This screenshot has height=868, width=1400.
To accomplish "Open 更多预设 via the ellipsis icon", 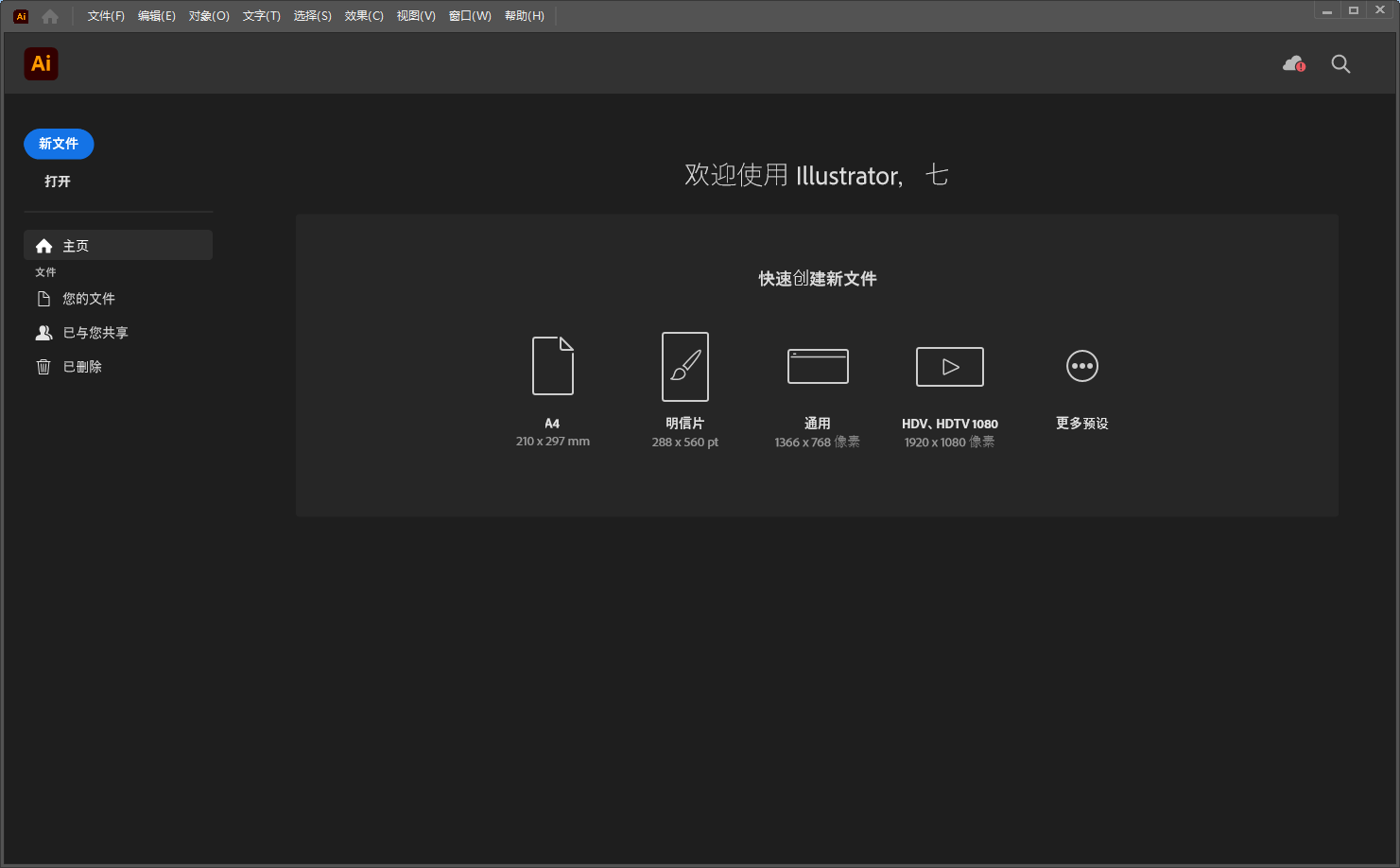I will (x=1081, y=366).
